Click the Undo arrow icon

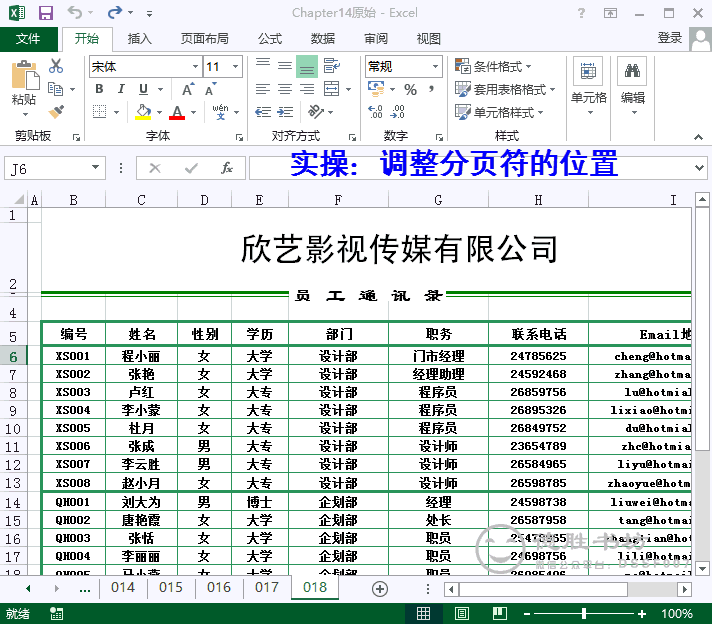point(75,12)
